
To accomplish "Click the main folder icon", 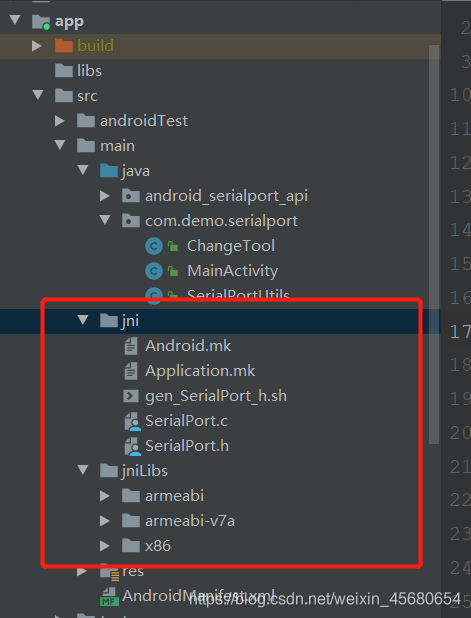I will pyautogui.click(x=86, y=146).
